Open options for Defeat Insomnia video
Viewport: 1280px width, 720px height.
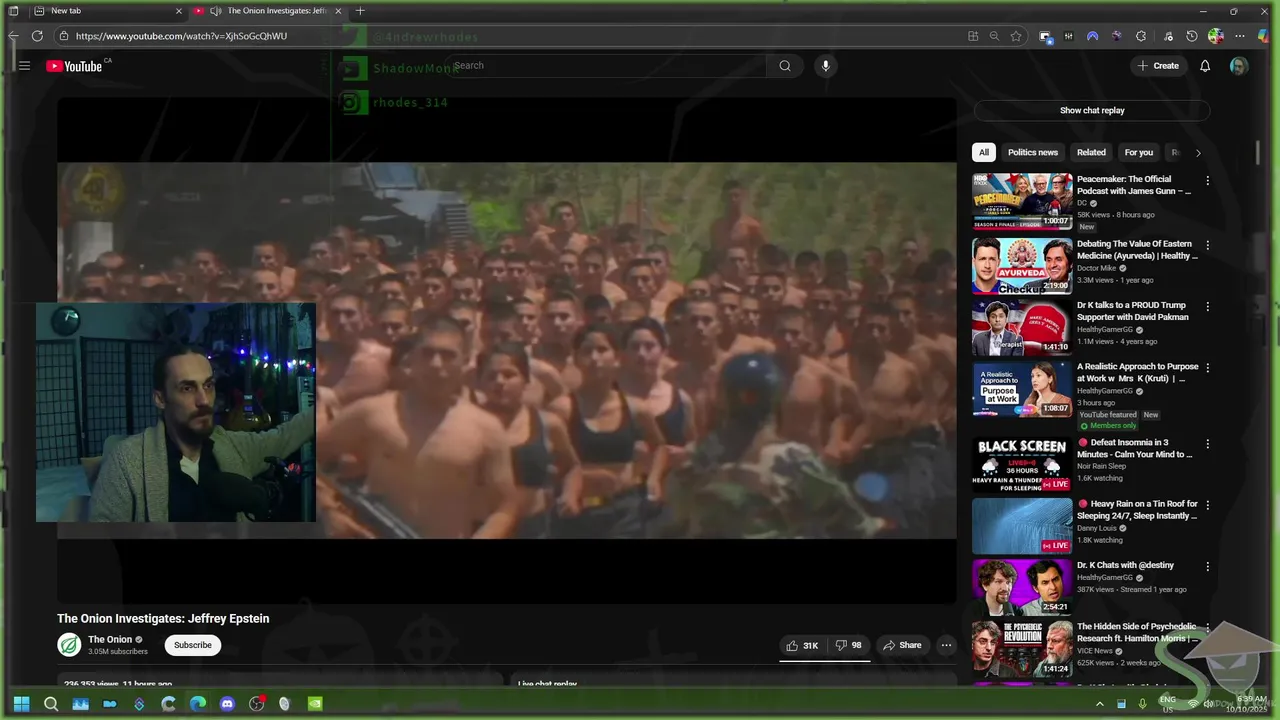(1207, 444)
